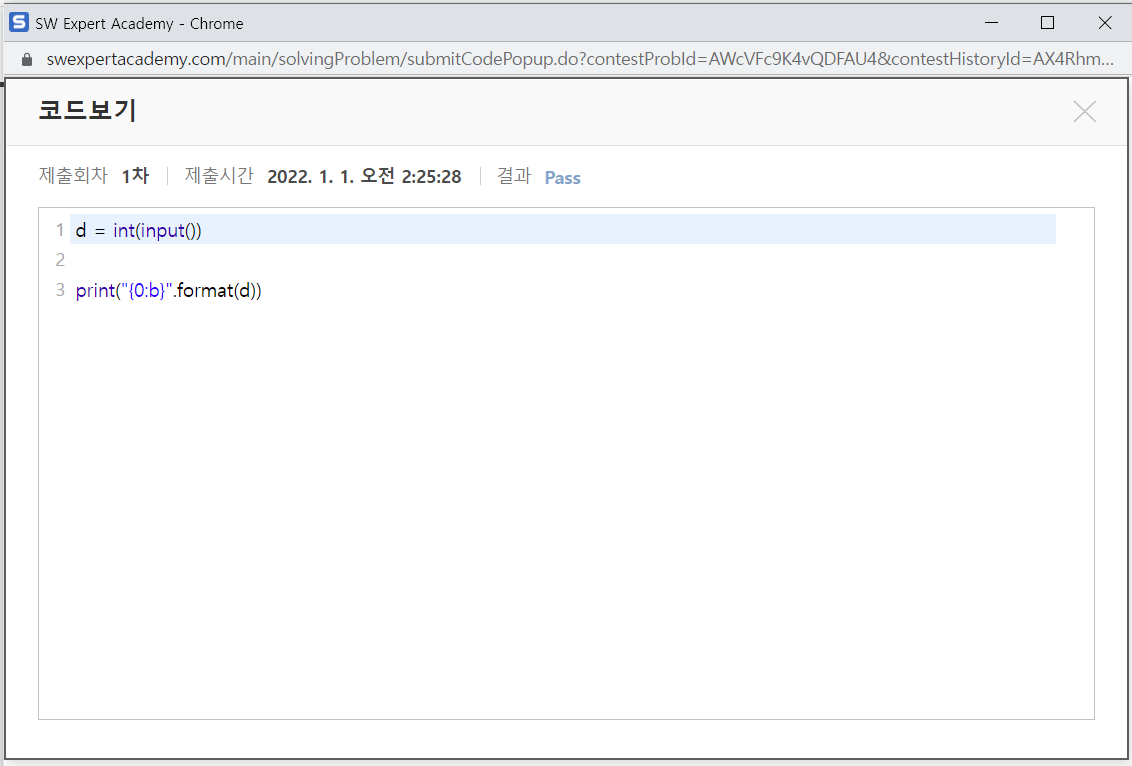This screenshot has width=1132, height=766.
Task: Click line number 1 in code gutter
Action: [x=60, y=230]
